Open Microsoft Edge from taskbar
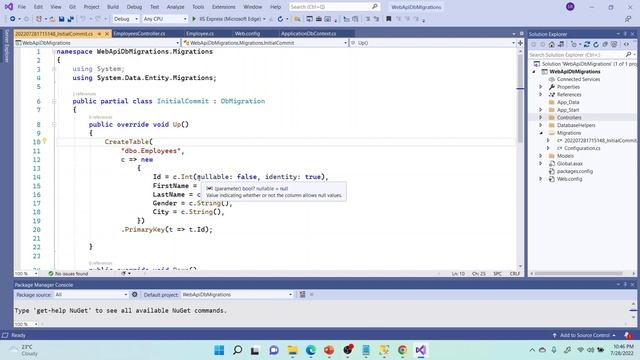640x360 pixels. pos(311,350)
